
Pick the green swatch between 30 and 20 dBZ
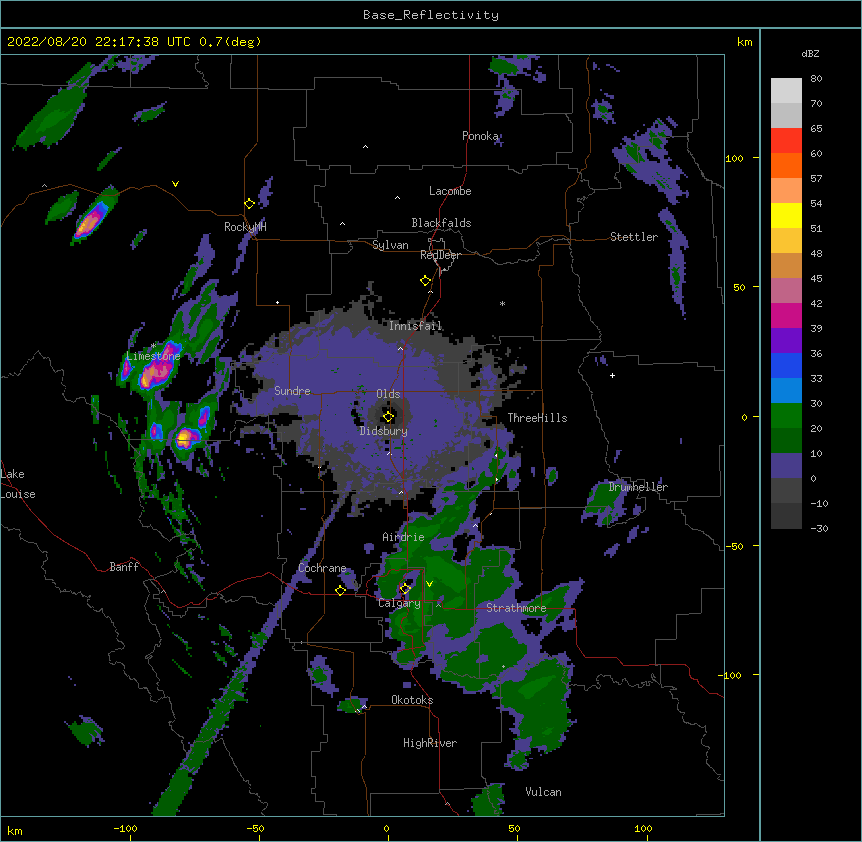click(x=786, y=416)
